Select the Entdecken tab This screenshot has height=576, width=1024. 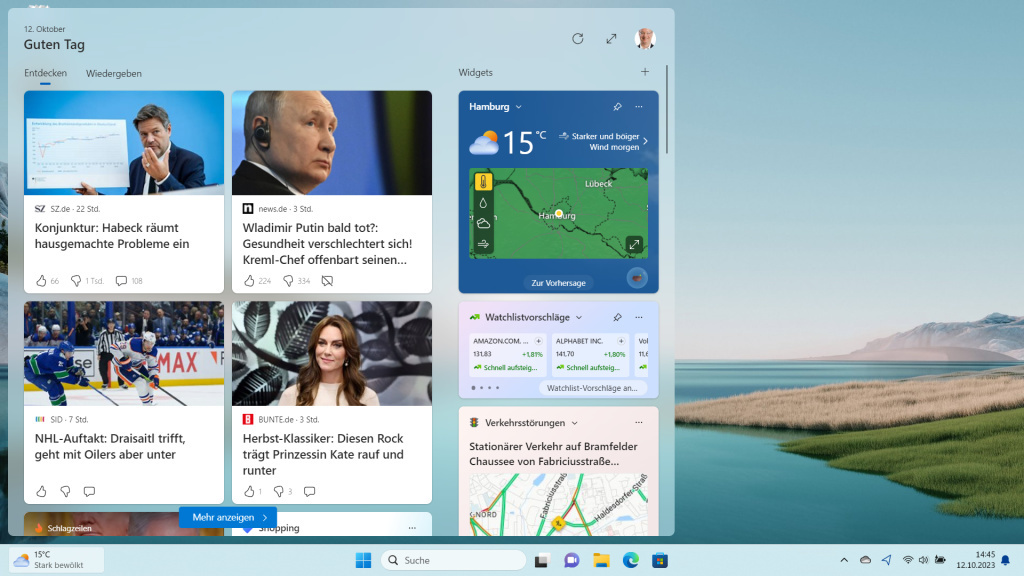45,73
